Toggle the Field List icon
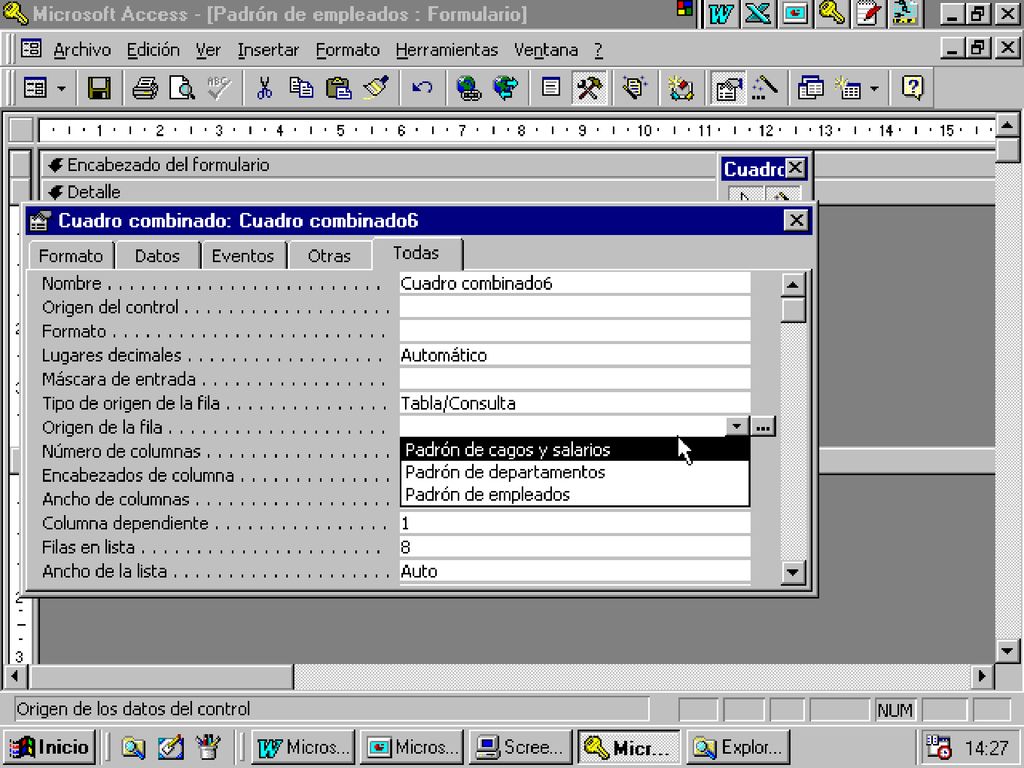1024x768 pixels. point(551,88)
